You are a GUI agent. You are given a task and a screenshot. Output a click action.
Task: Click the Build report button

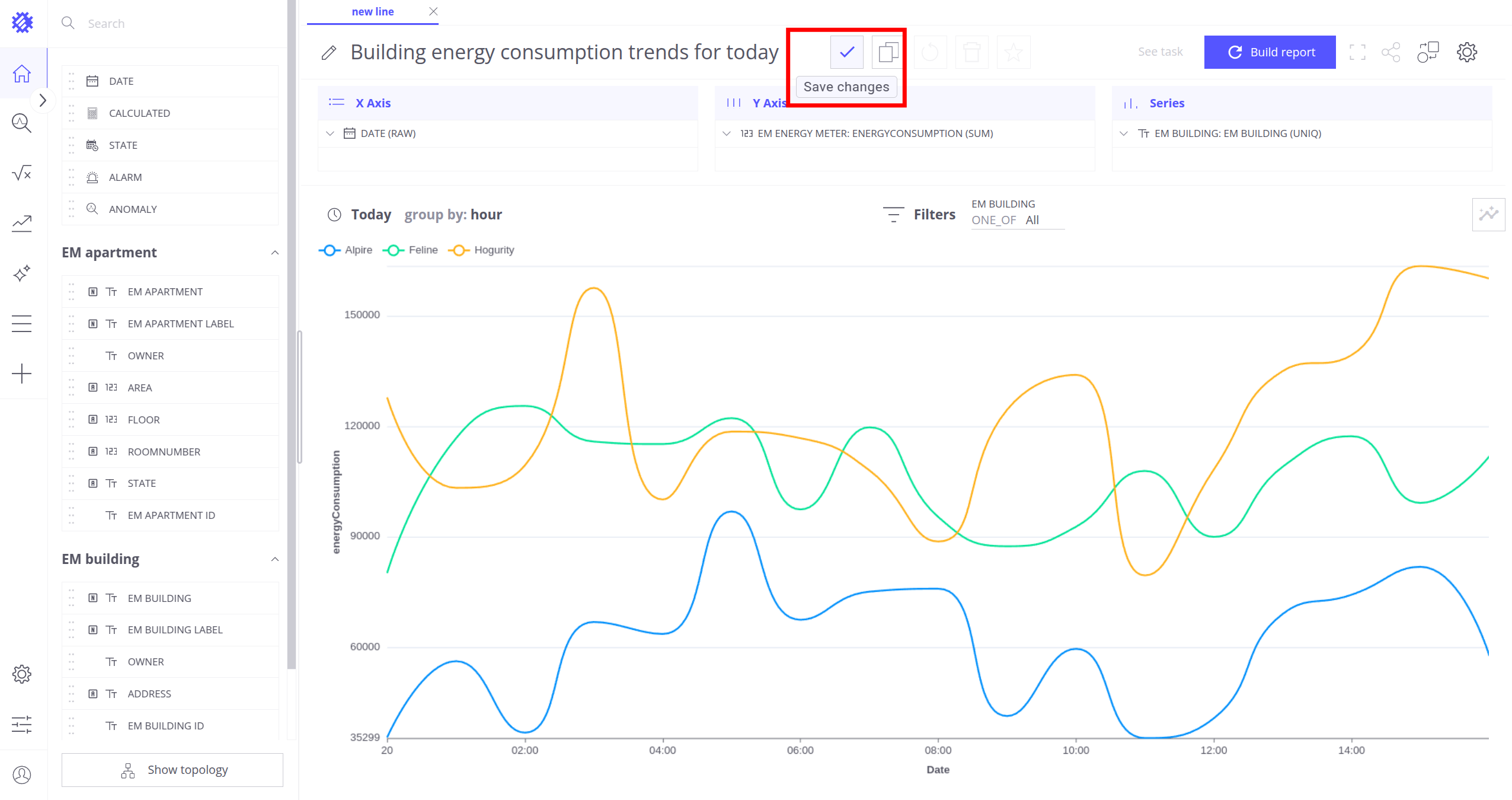pos(1270,52)
